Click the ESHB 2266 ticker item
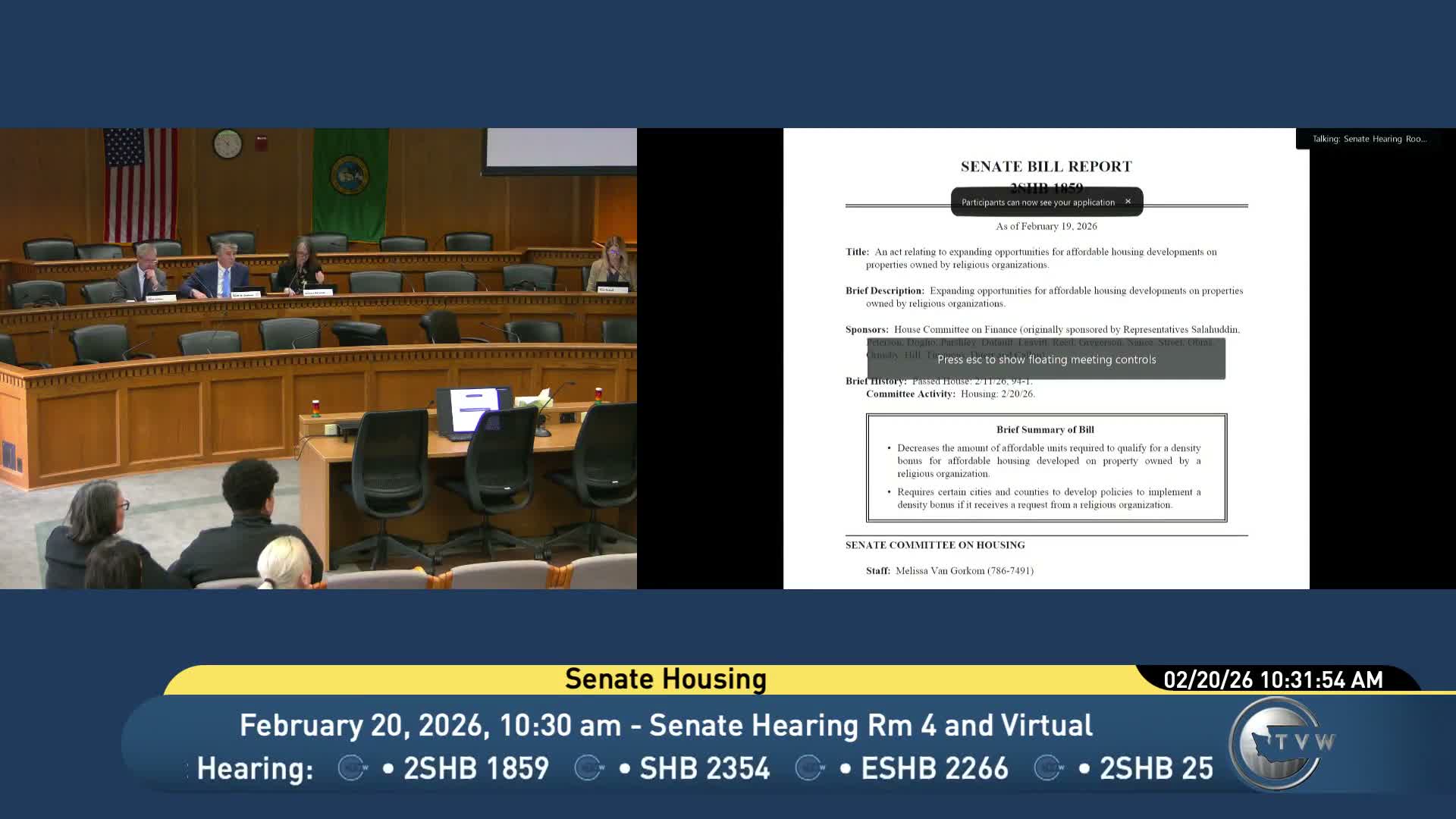 (934, 768)
